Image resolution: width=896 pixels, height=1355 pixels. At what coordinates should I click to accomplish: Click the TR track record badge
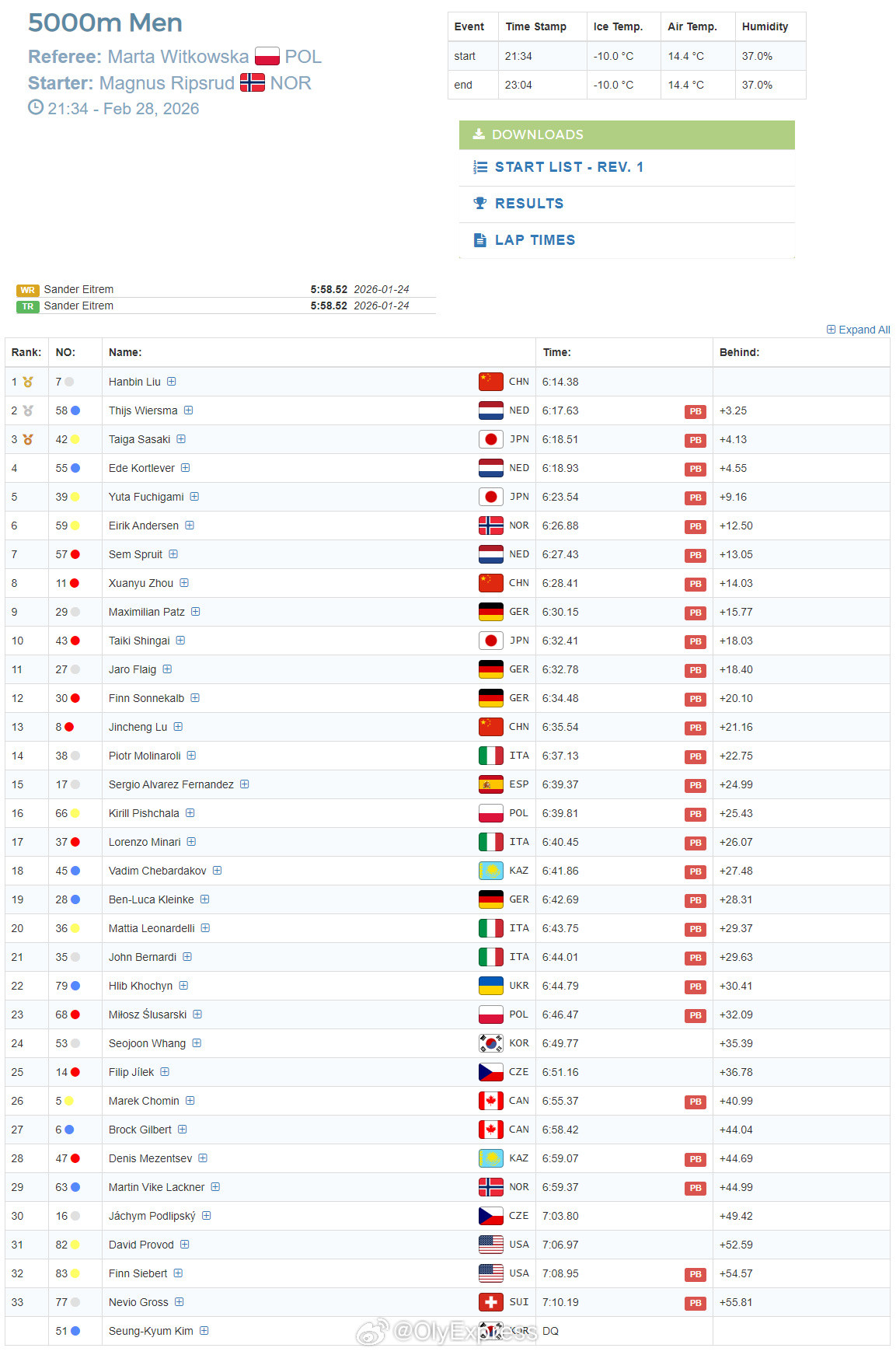click(28, 306)
